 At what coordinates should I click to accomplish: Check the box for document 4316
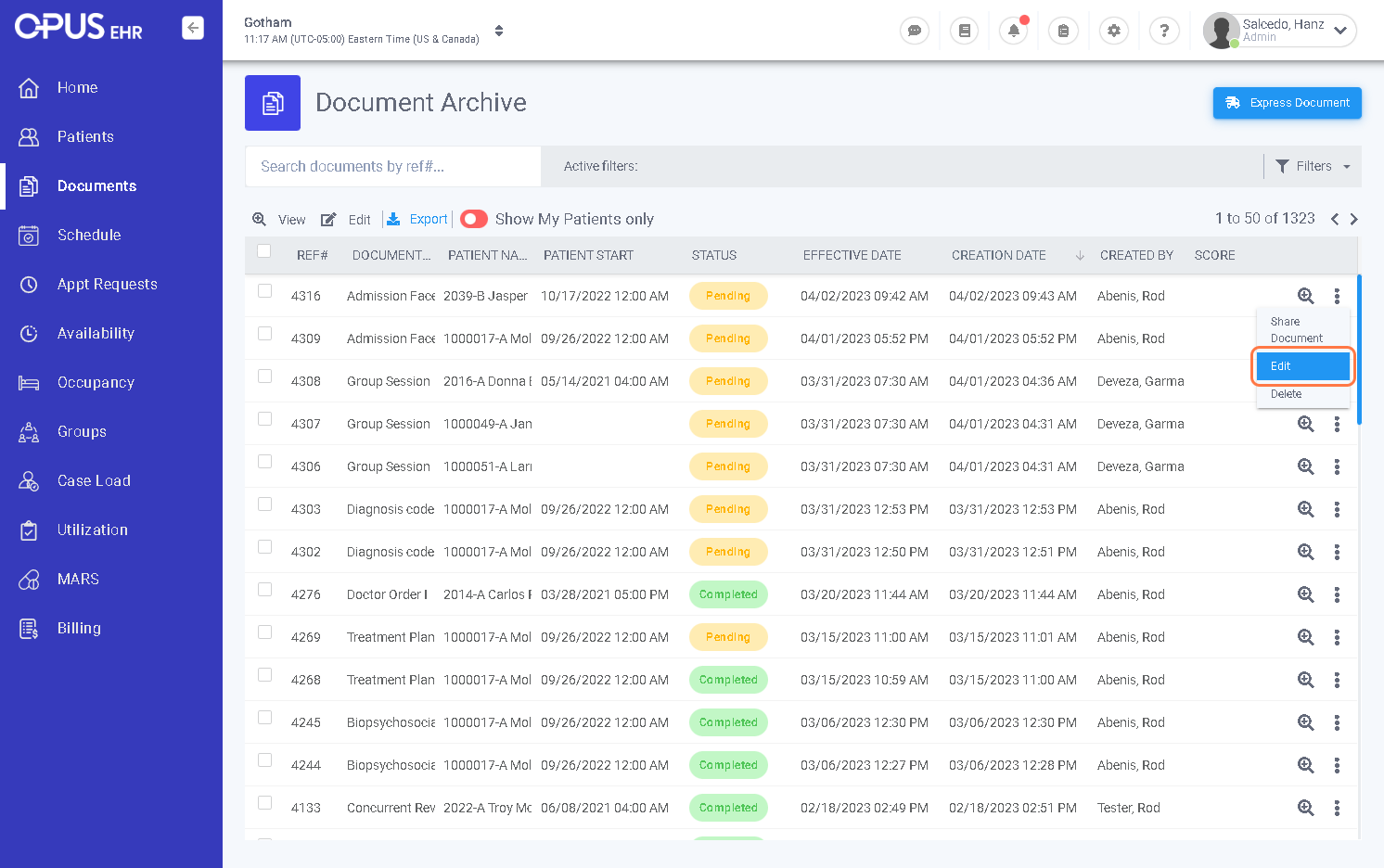[265, 291]
